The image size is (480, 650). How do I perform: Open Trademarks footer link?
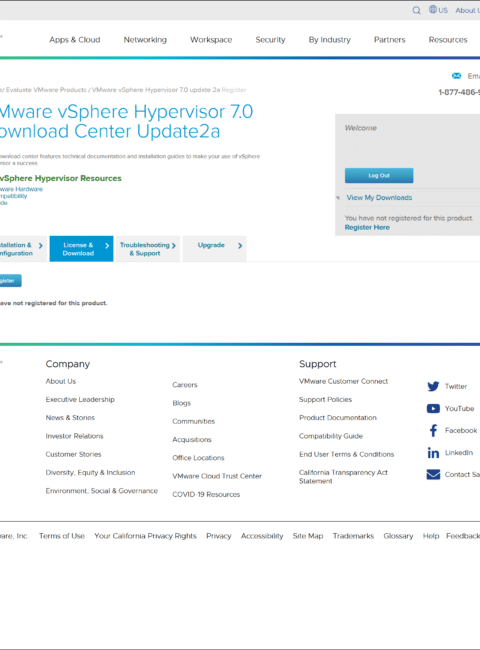pyautogui.click(x=353, y=536)
